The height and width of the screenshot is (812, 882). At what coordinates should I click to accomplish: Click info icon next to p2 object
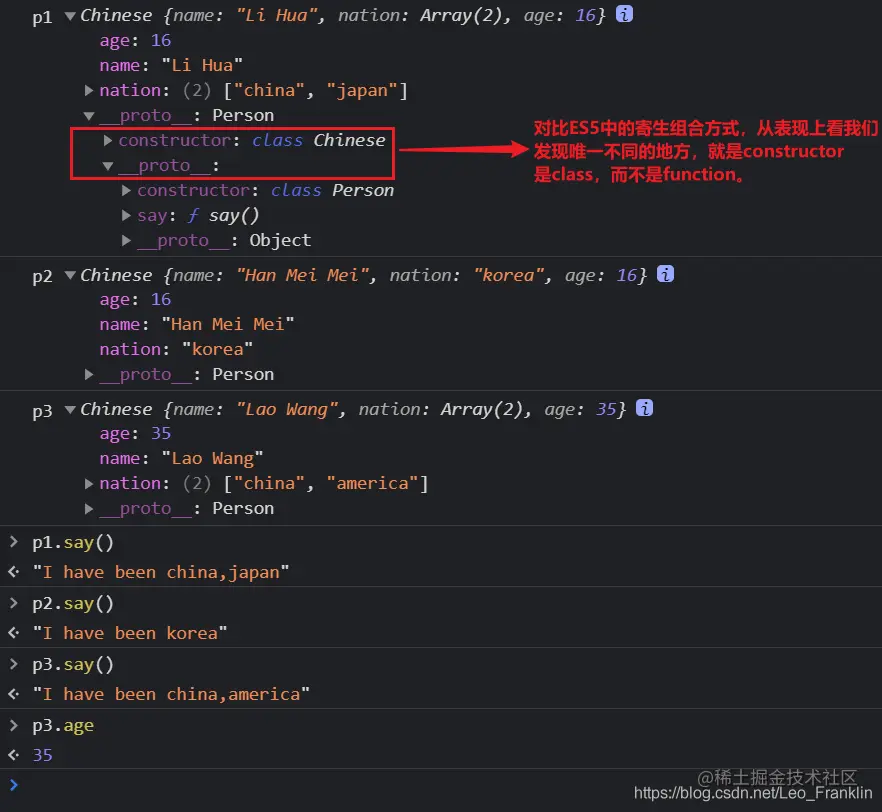[x=665, y=274]
